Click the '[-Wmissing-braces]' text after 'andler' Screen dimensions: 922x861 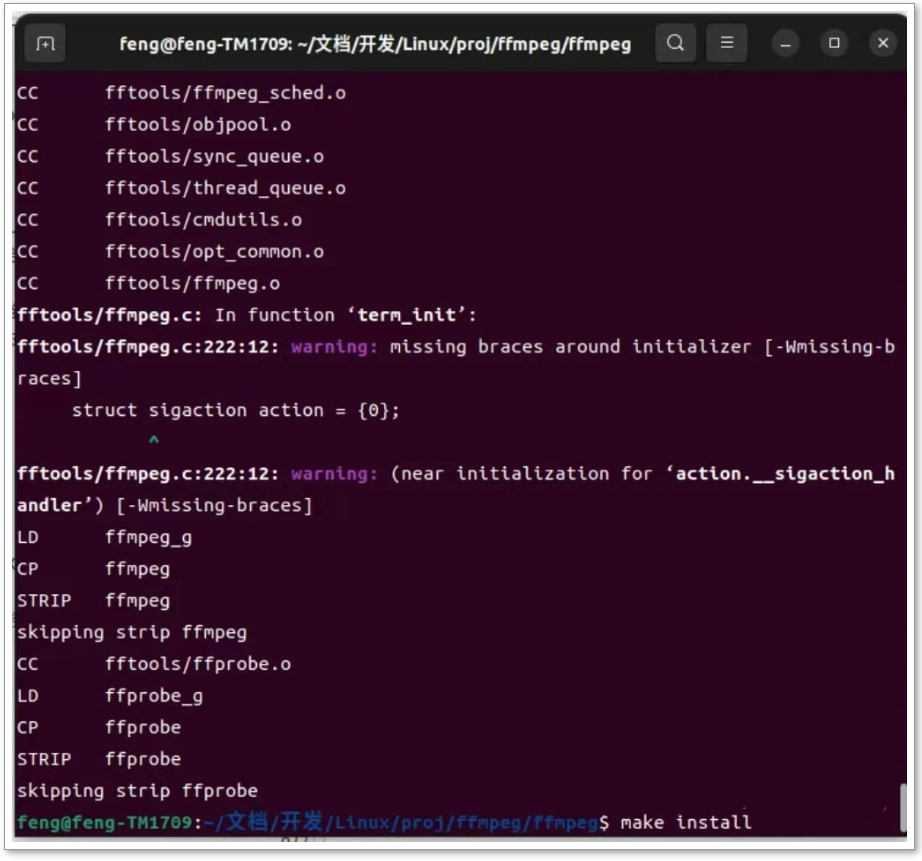point(214,506)
